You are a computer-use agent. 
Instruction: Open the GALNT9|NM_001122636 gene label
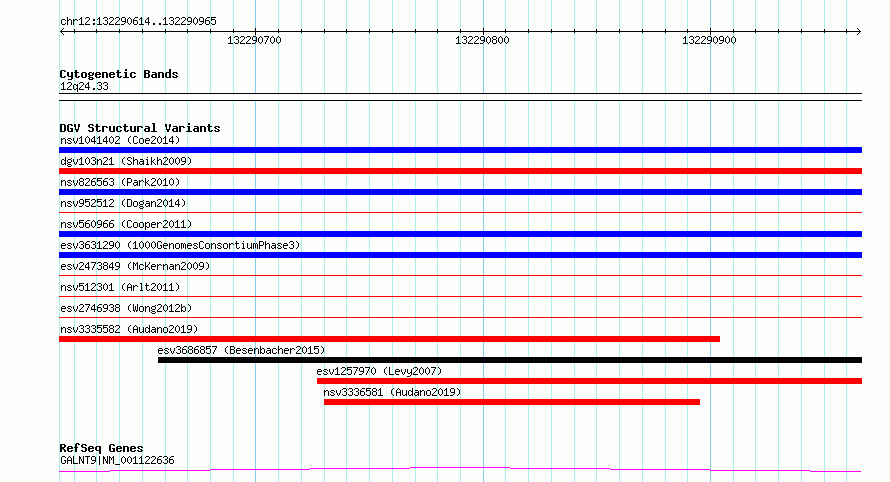click(x=117, y=460)
